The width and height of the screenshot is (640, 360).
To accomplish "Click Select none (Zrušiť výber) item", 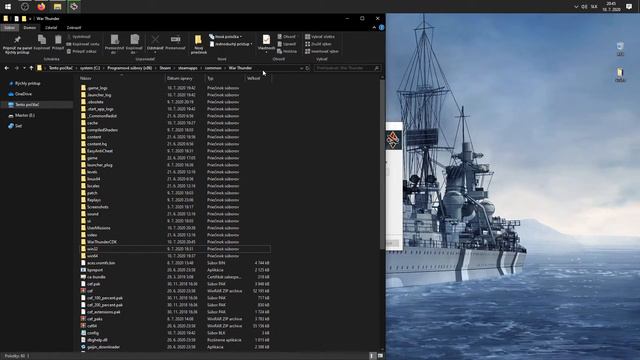I will 318,44.
